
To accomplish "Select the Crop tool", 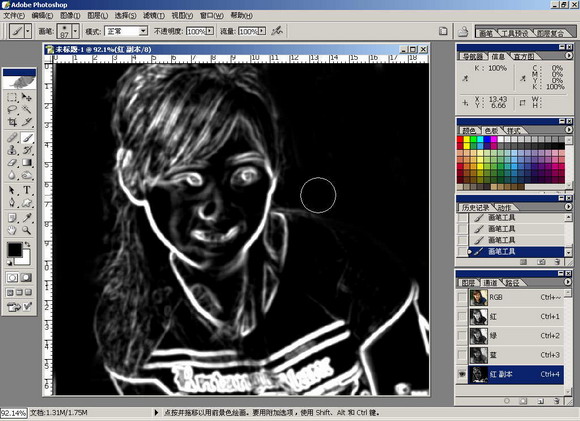I will click(x=12, y=122).
